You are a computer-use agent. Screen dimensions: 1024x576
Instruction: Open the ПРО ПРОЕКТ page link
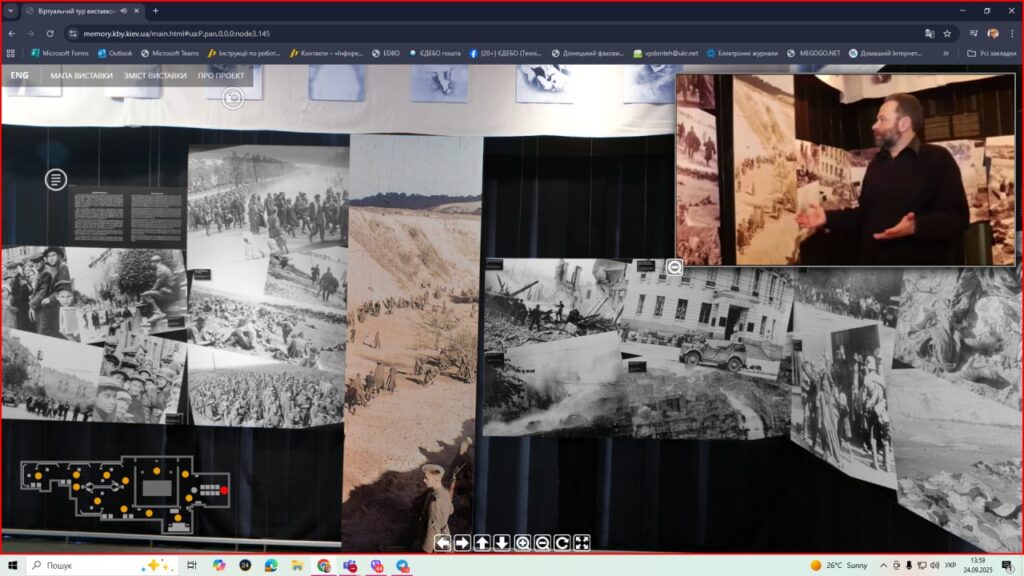(x=221, y=76)
